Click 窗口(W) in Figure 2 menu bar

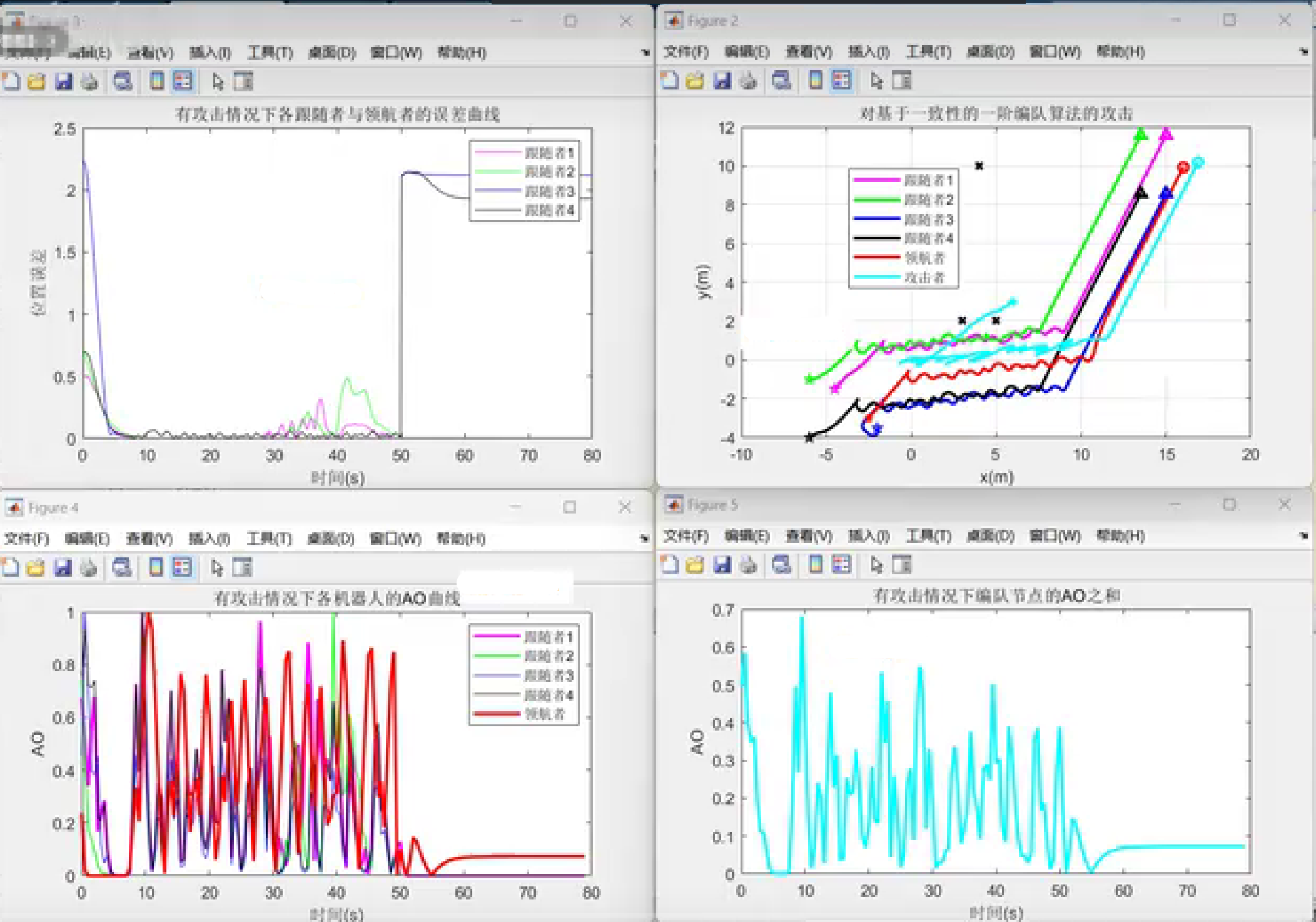tap(1055, 52)
